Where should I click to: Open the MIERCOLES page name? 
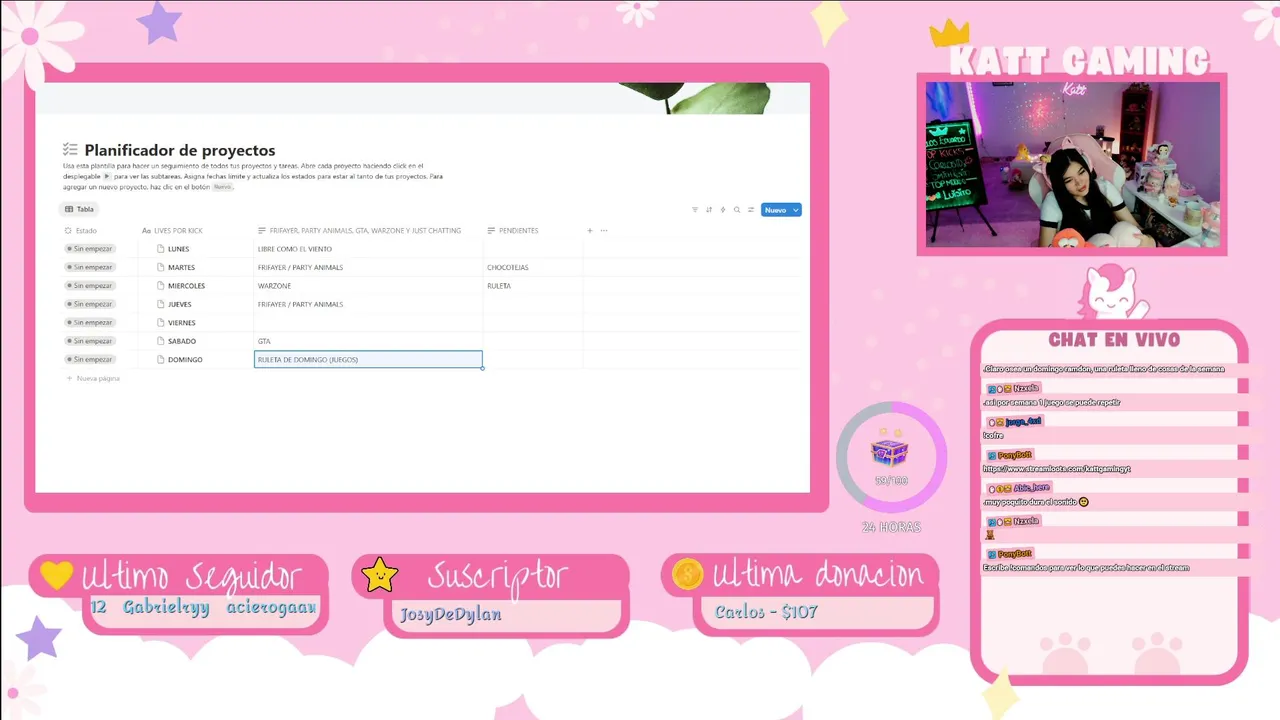[186, 286]
